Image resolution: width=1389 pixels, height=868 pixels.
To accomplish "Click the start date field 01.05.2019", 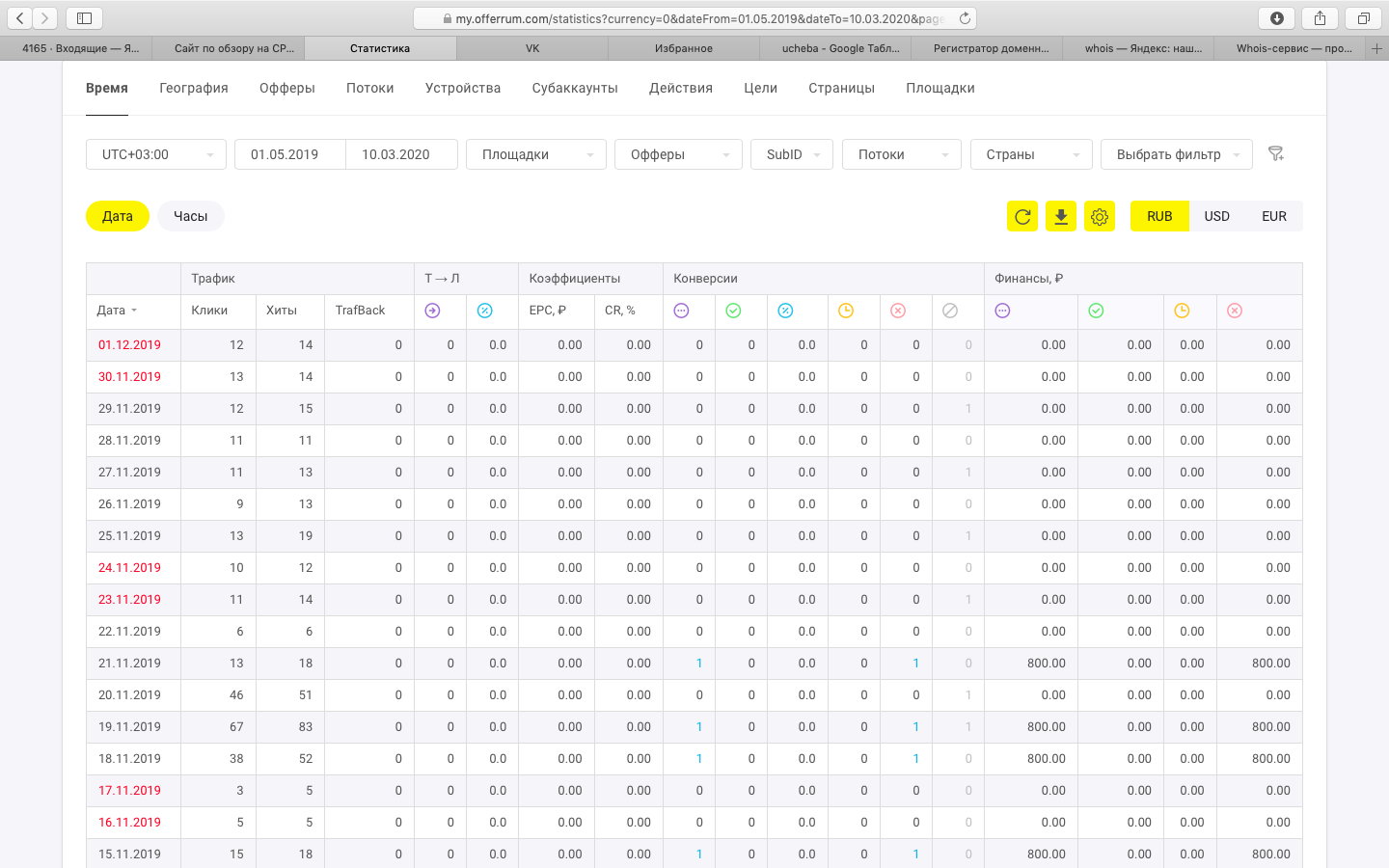I will [x=290, y=154].
